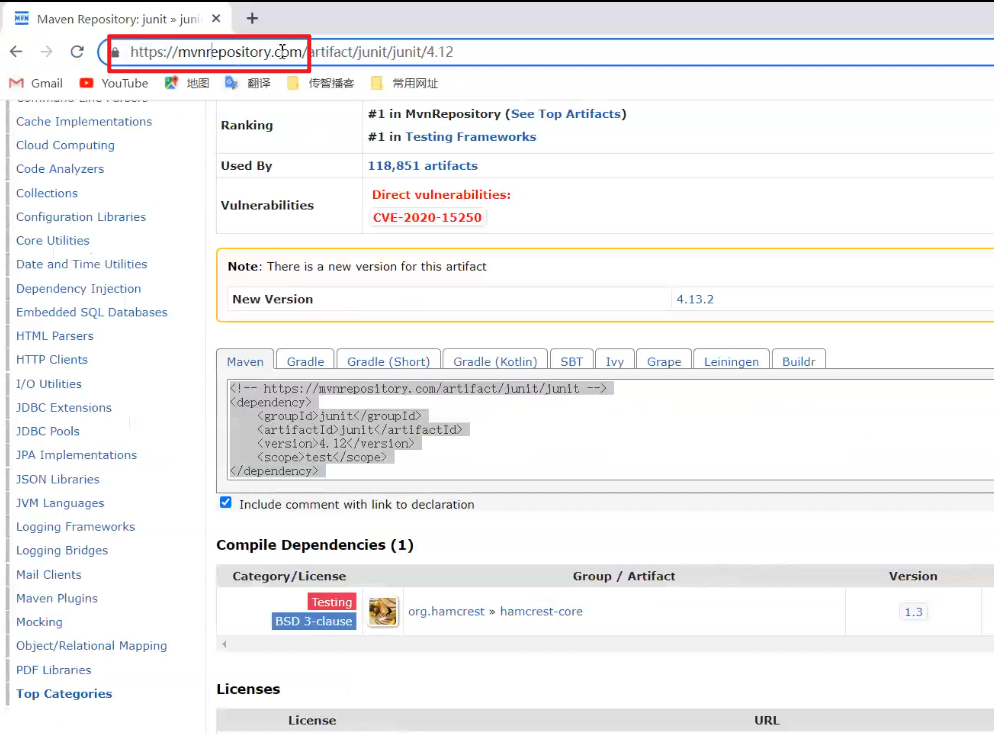
Task: Open Mocking category
Action: pyautogui.click(x=39, y=622)
